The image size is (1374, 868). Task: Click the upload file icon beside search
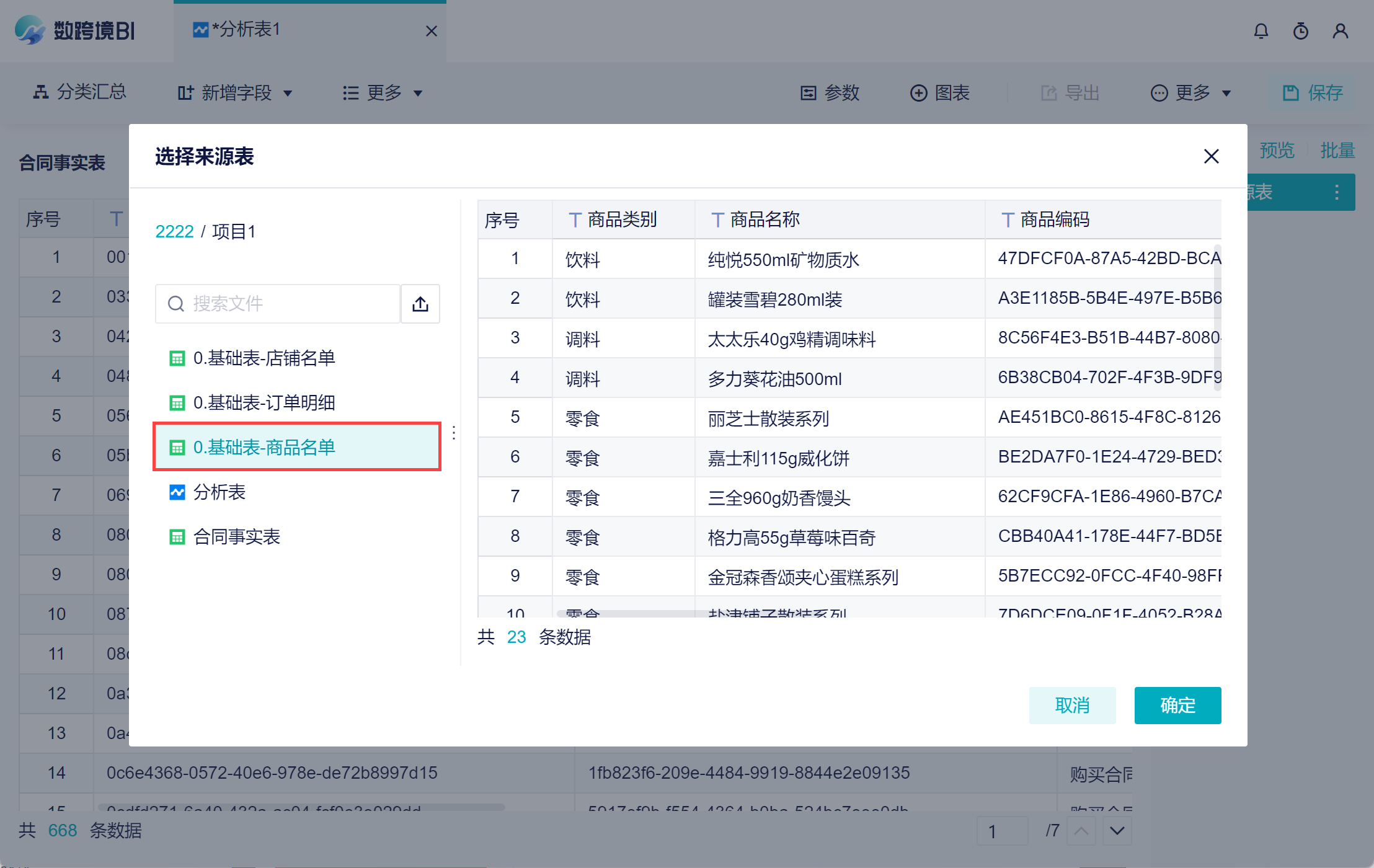(420, 304)
